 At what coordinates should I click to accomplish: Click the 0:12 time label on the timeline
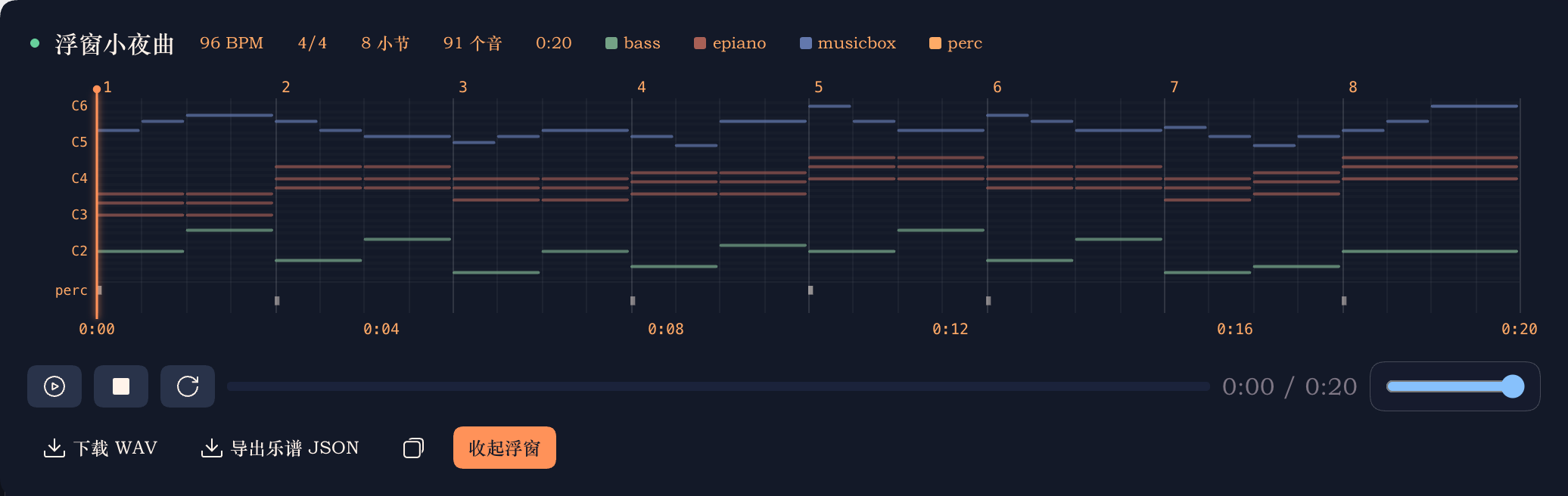950,329
